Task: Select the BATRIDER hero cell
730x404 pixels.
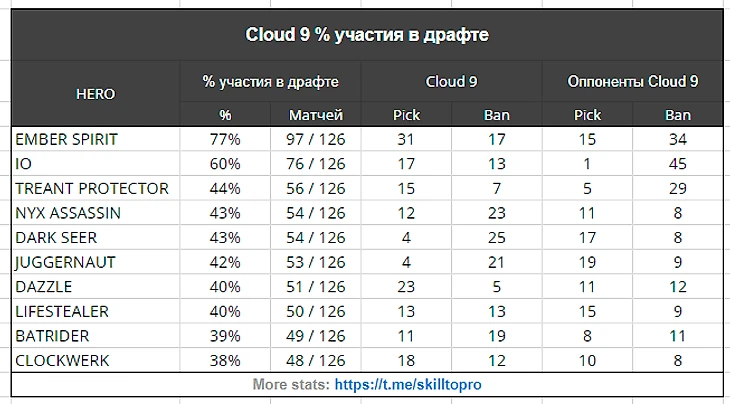Action: [54, 335]
